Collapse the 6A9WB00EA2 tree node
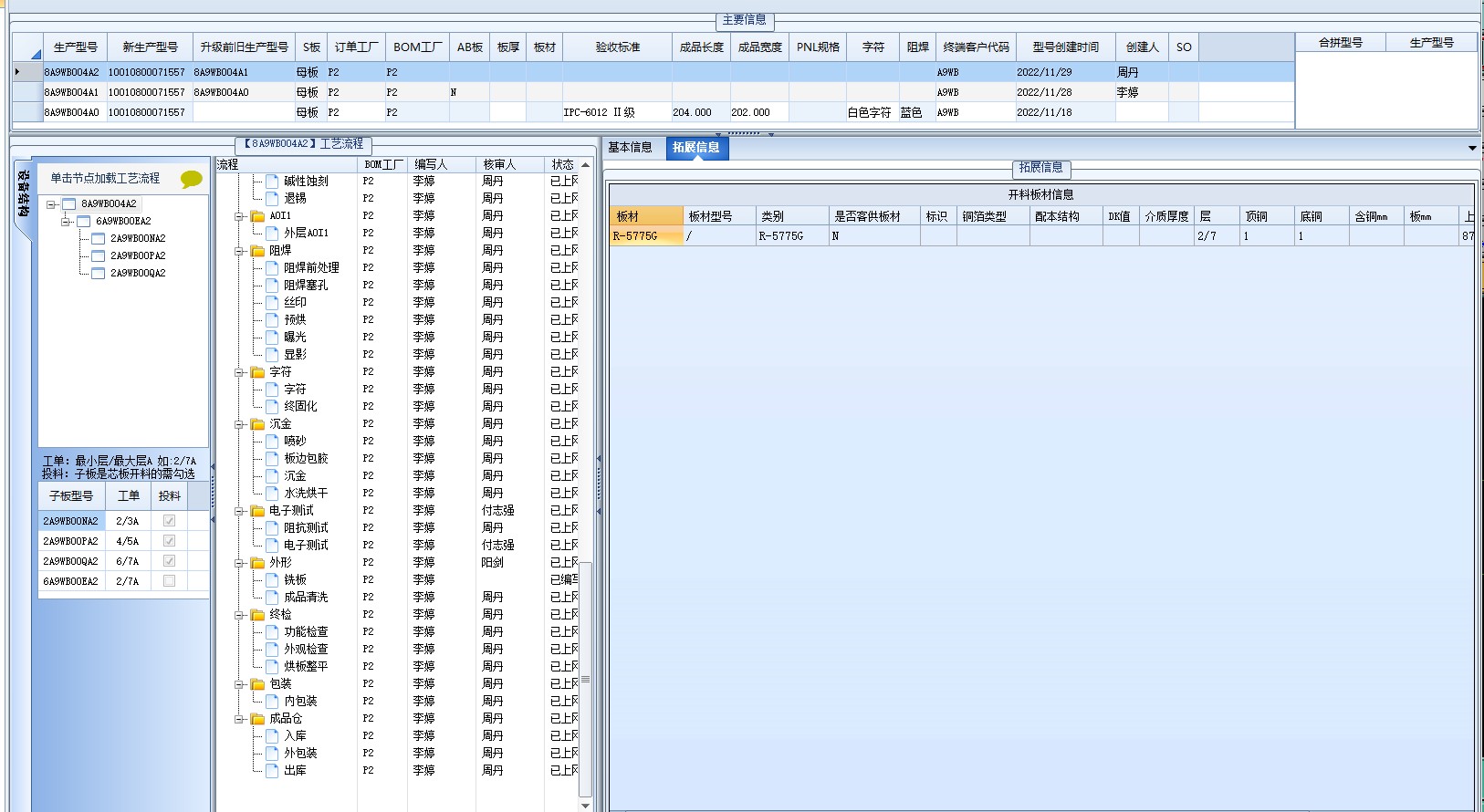Viewport: 1484px width, 812px height. (67, 222)
